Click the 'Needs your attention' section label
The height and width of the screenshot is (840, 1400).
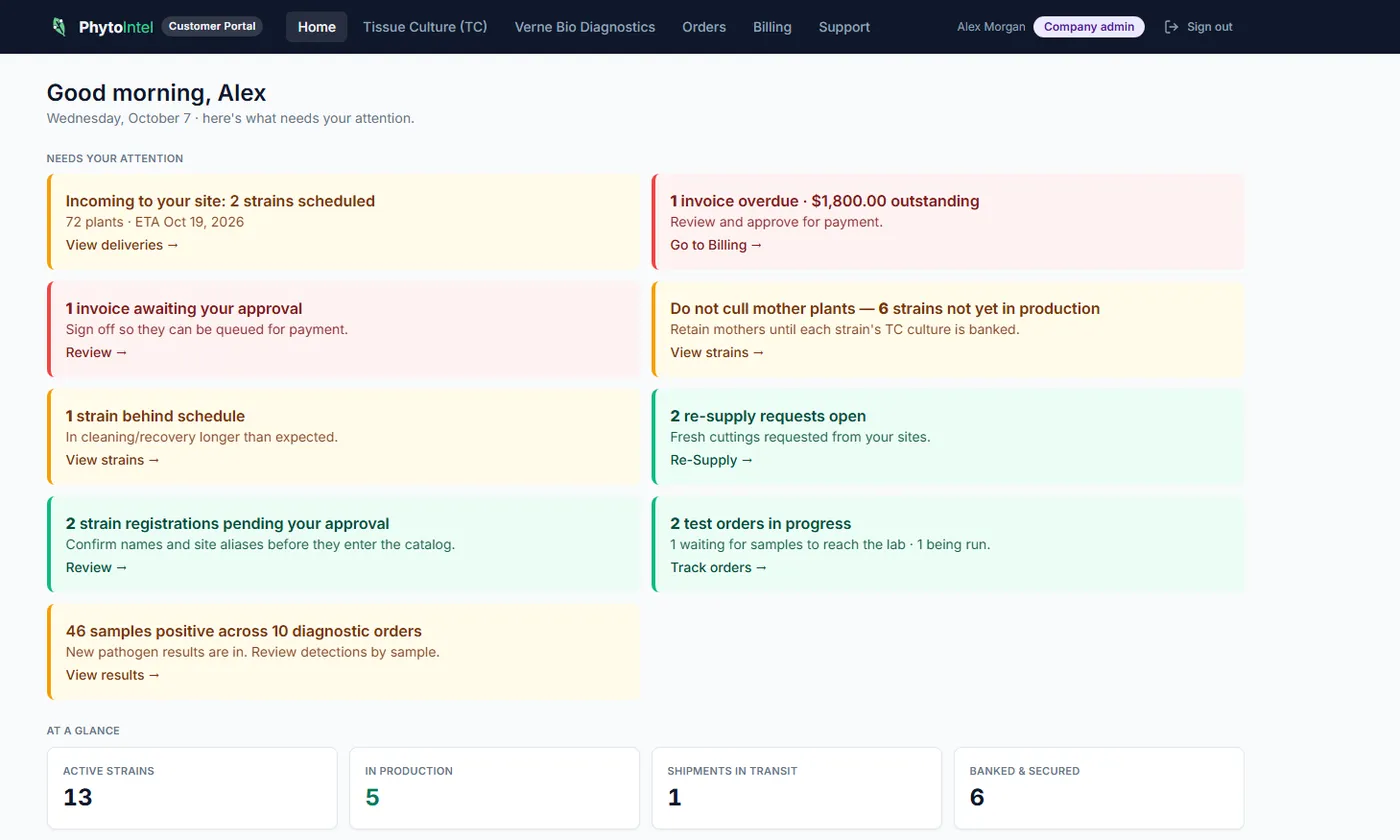[x=115, y=159]
